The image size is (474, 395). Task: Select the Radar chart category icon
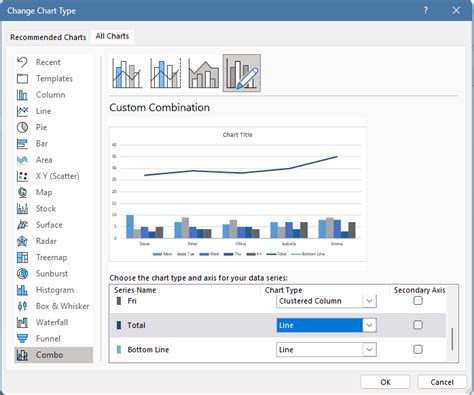click(x=22, y=241)
